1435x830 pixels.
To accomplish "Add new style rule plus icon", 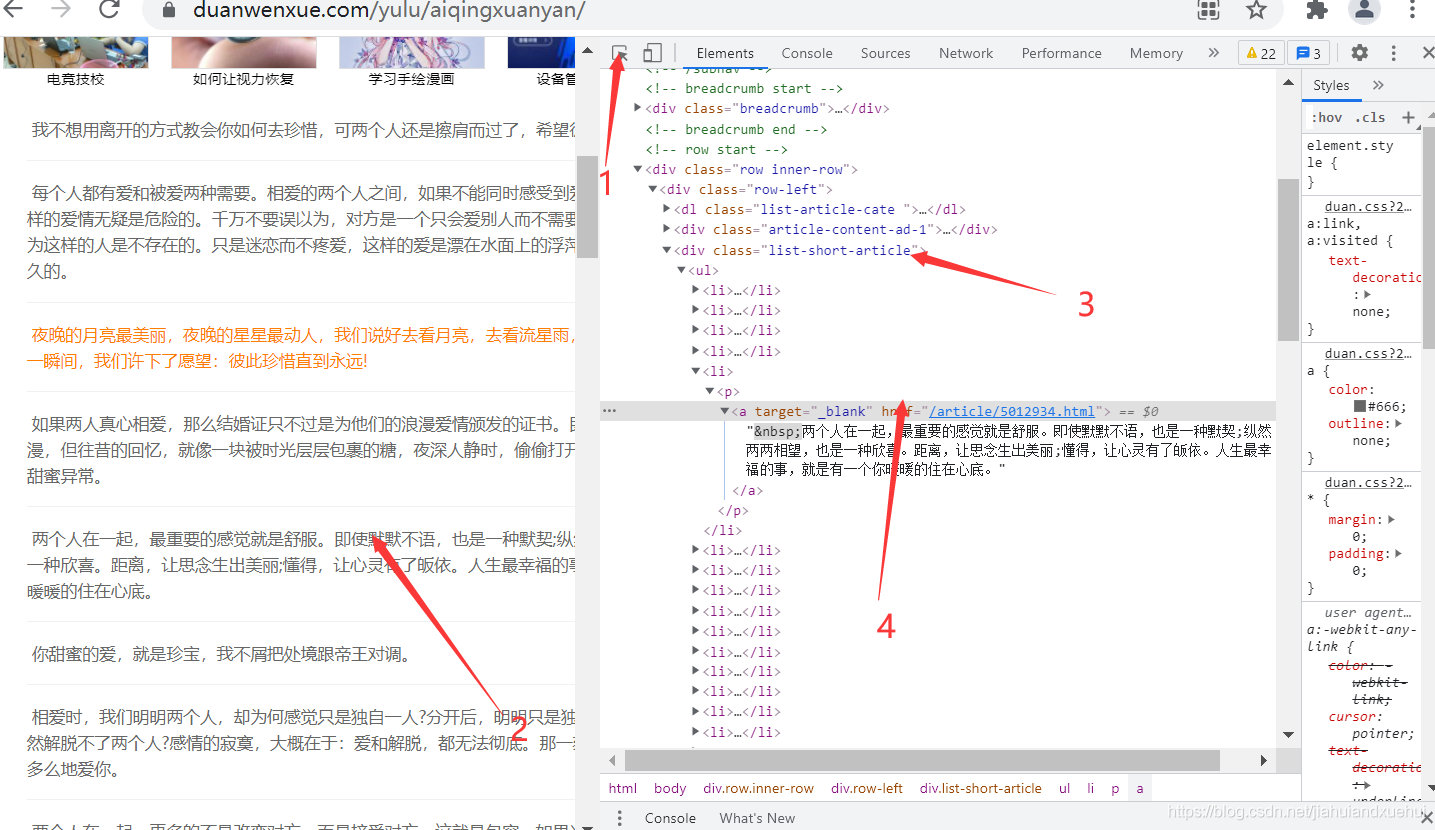I will [1408, 117].
